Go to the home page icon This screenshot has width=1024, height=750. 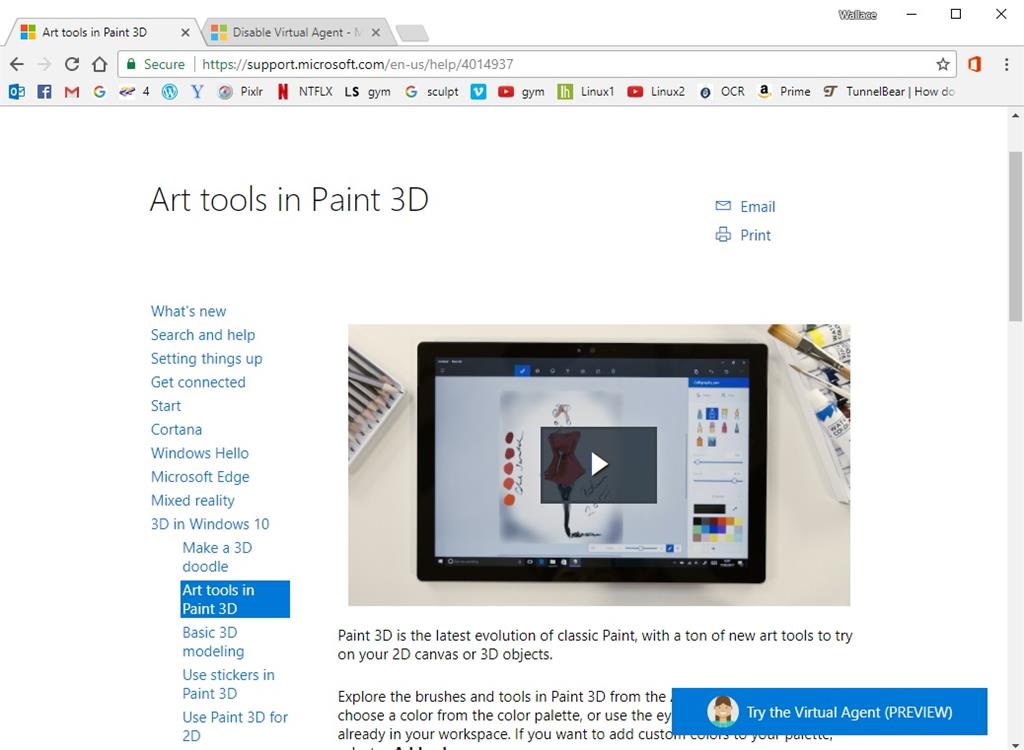99,64
